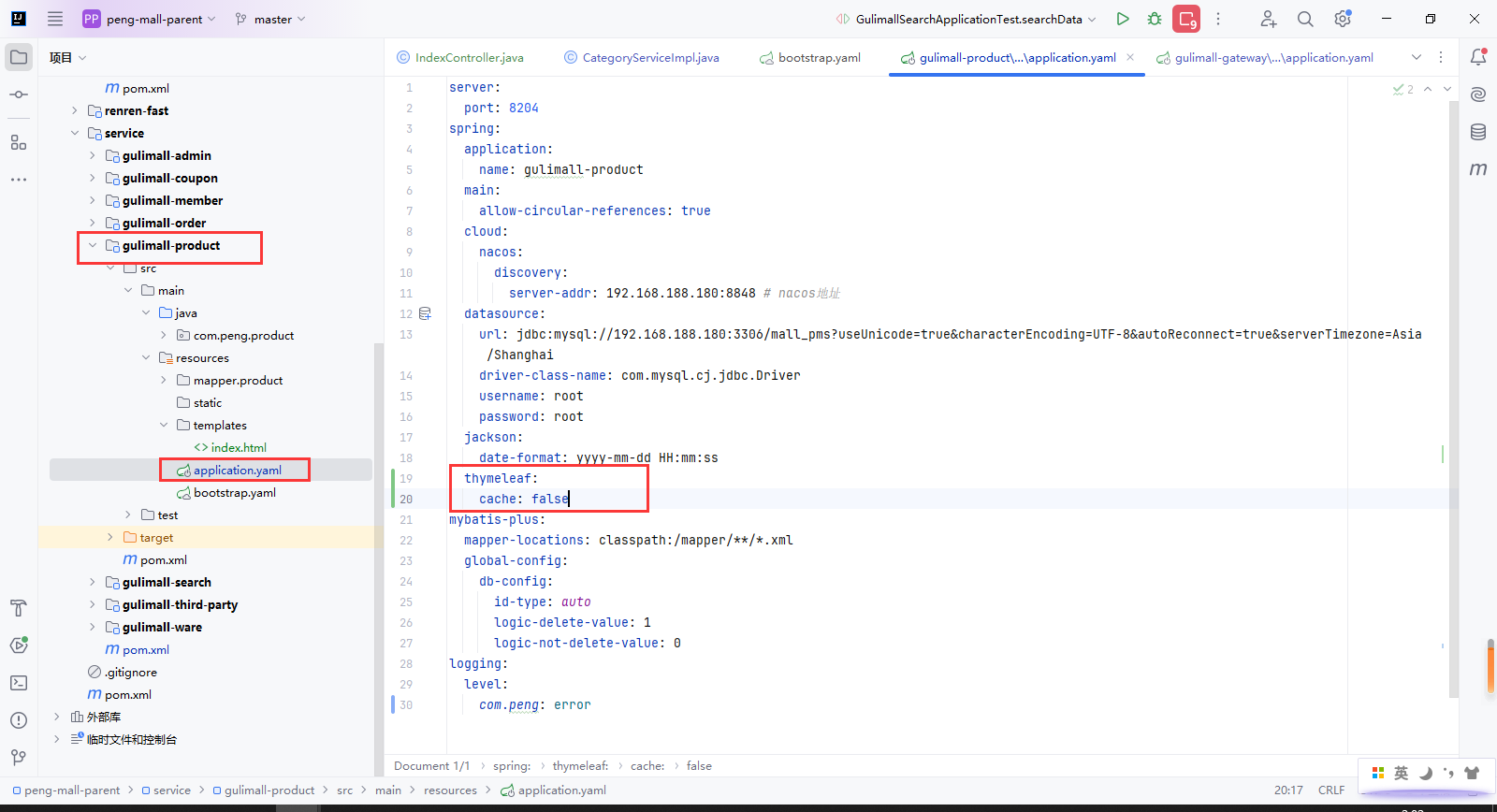The height and width of the screenshot is (812, 1497).
Task: Open run configuration selector dropdown
Action: (x=967, y=19)
